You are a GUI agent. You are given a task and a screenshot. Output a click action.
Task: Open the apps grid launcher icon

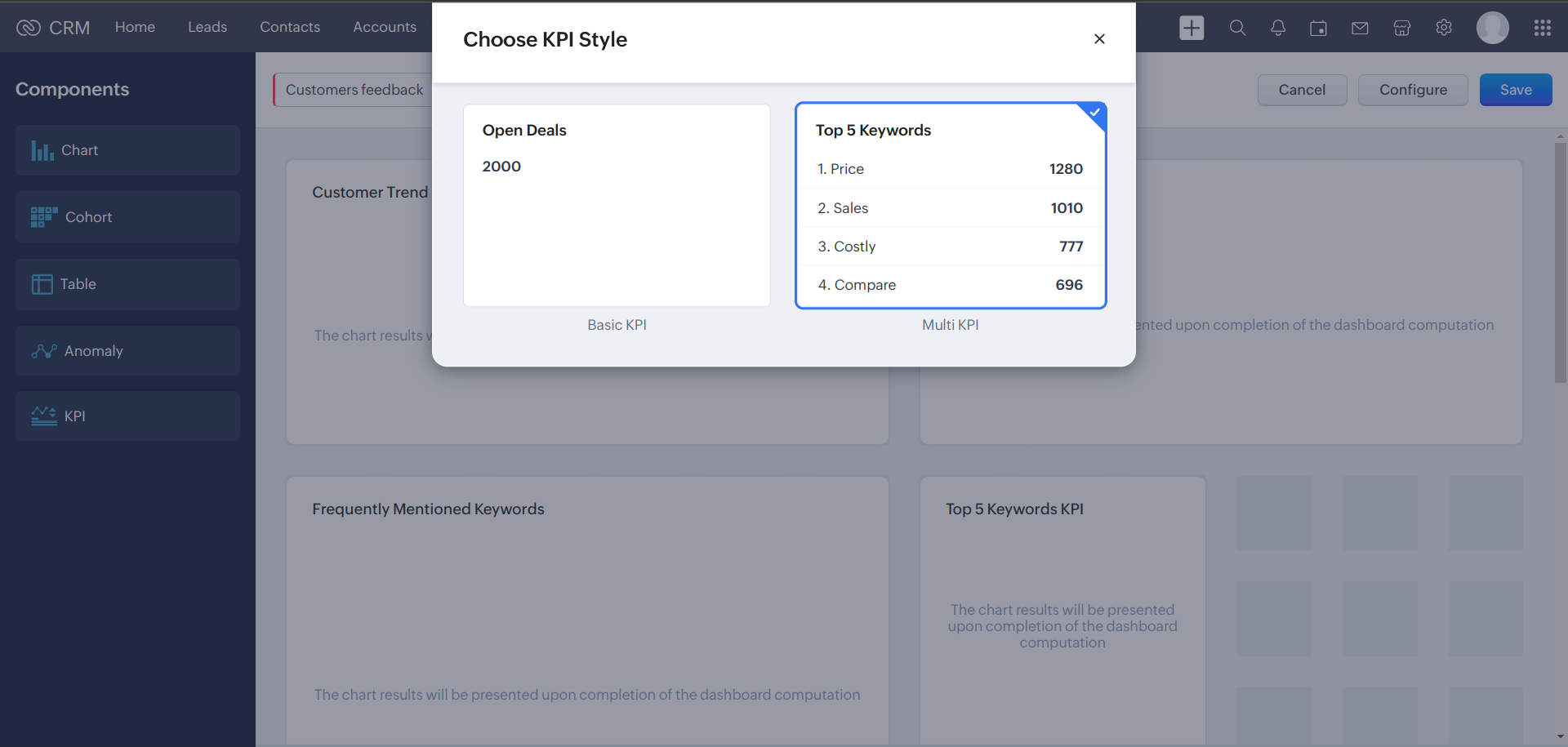point(1542,28)
